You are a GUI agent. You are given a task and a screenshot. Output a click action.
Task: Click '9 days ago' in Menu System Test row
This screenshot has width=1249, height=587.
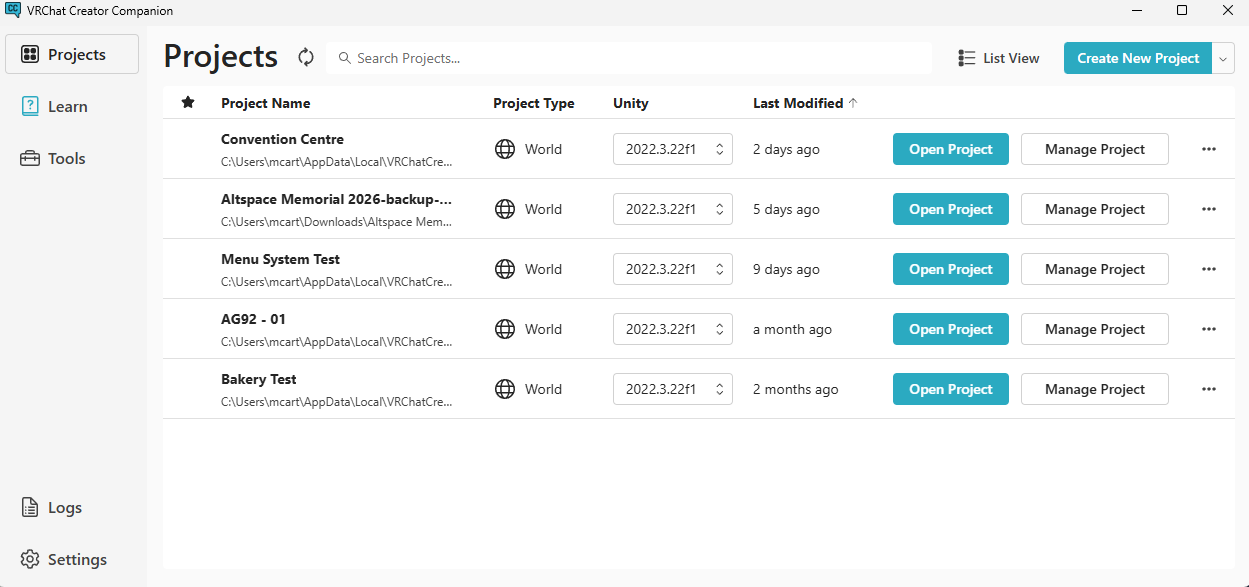pos(786,269)
